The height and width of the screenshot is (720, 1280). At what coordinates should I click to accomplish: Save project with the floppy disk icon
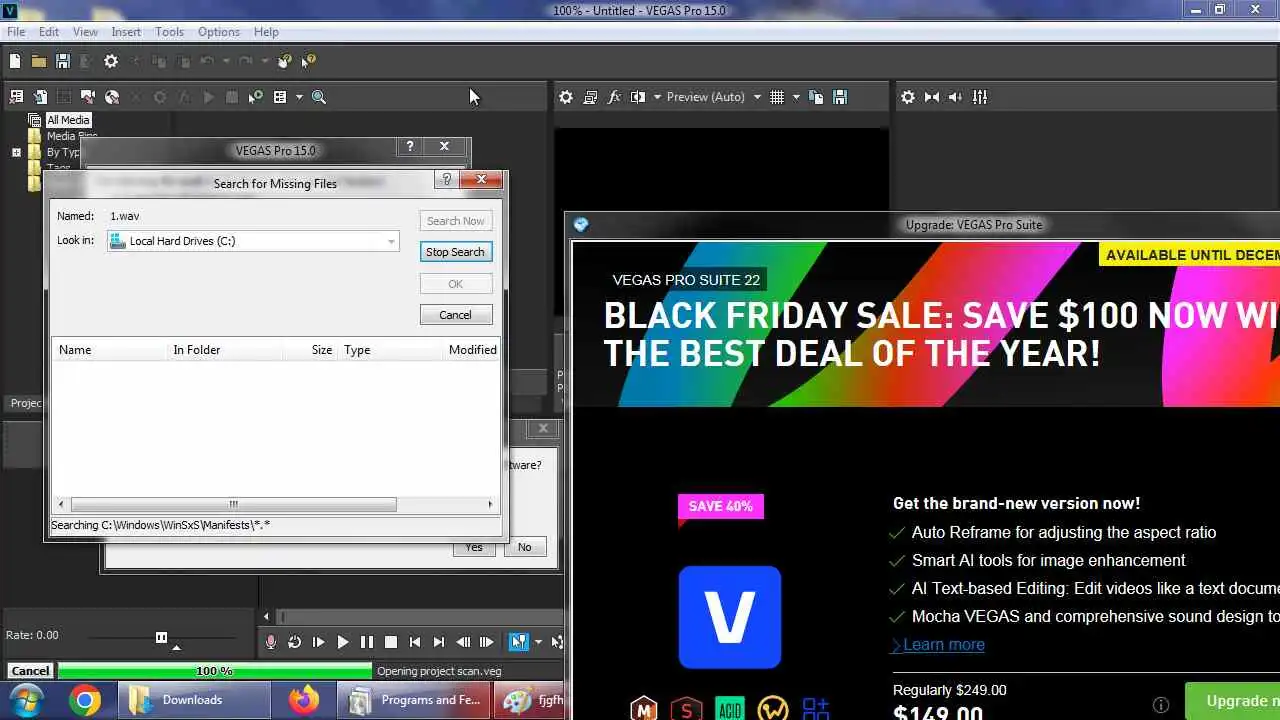point(62,61)
